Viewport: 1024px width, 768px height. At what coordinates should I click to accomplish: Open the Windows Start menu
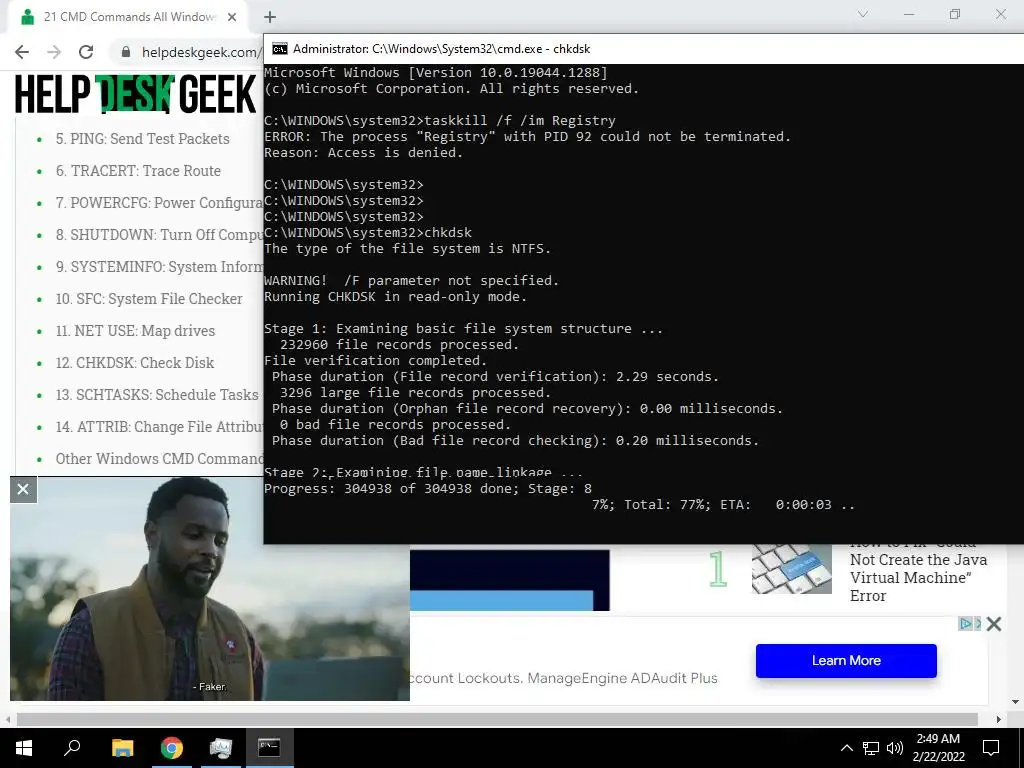[24, 747]
